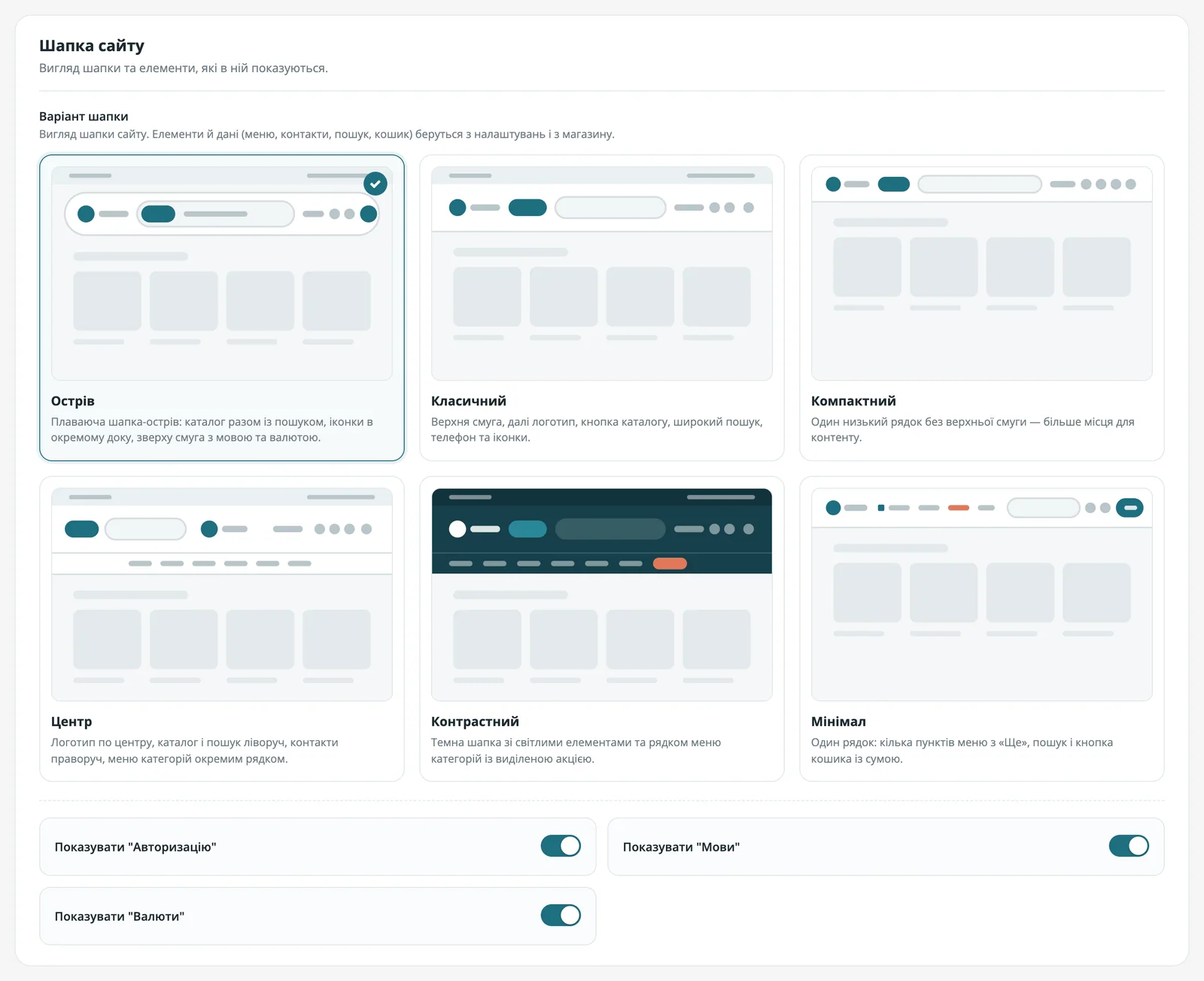Click description starting "Плаваюча шапка-острів"
The width and height of the screenshot is (1204, 981).
[x=212, y=430]
